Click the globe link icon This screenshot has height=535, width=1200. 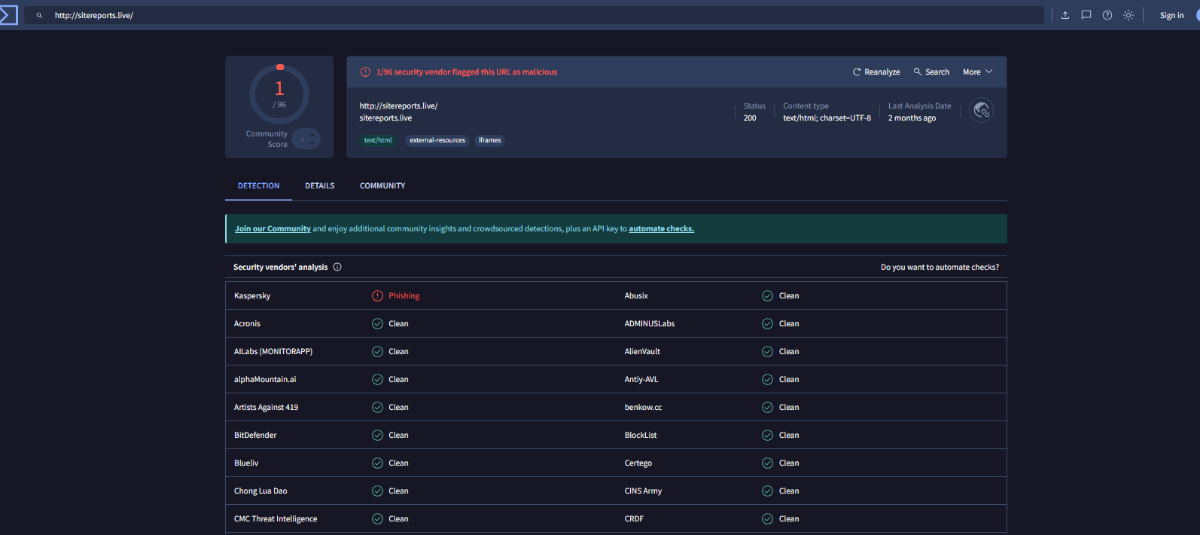point(981,111)
